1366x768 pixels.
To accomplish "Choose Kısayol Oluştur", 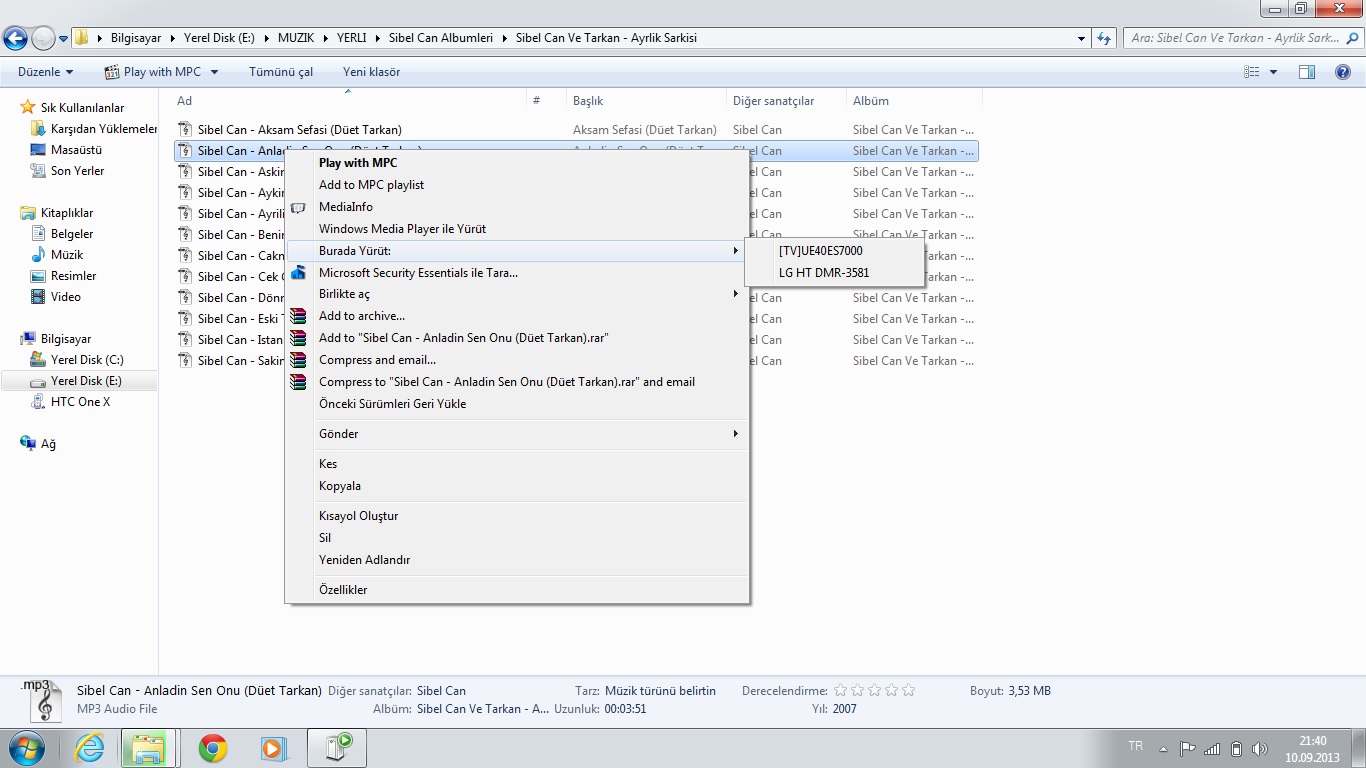I will [358, 516].
